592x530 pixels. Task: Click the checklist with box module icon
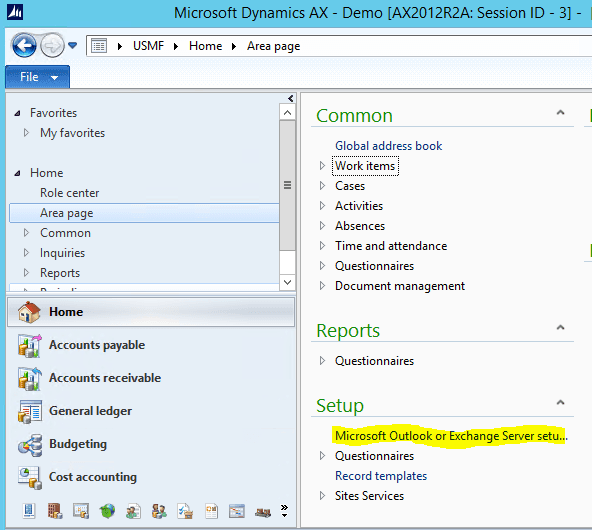(x=185, y=511)
